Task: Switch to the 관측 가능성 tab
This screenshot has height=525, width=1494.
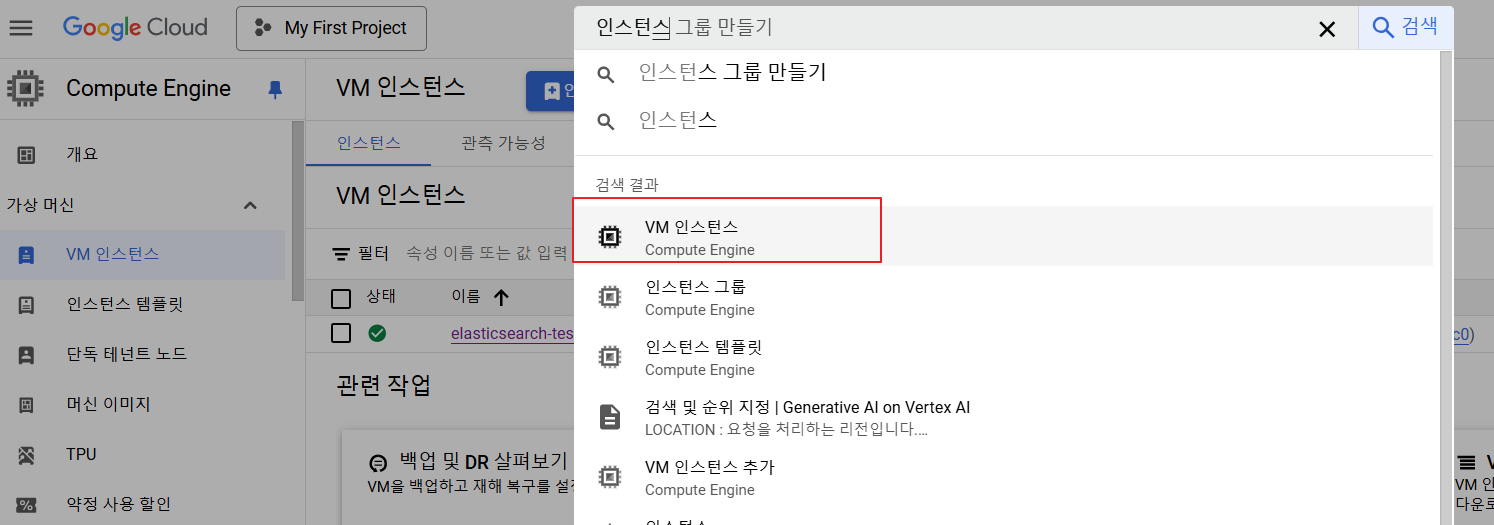Action: point(503,143)
